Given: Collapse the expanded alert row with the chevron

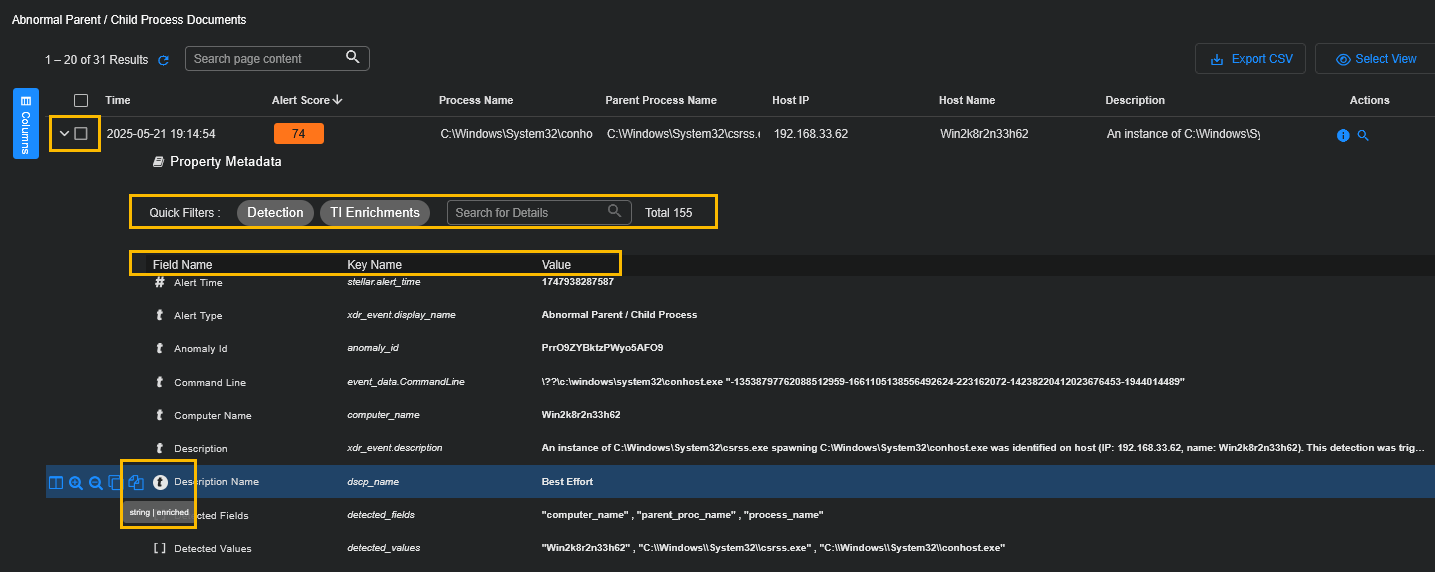Looking at the screenshot, I should (x=64, y=134).
